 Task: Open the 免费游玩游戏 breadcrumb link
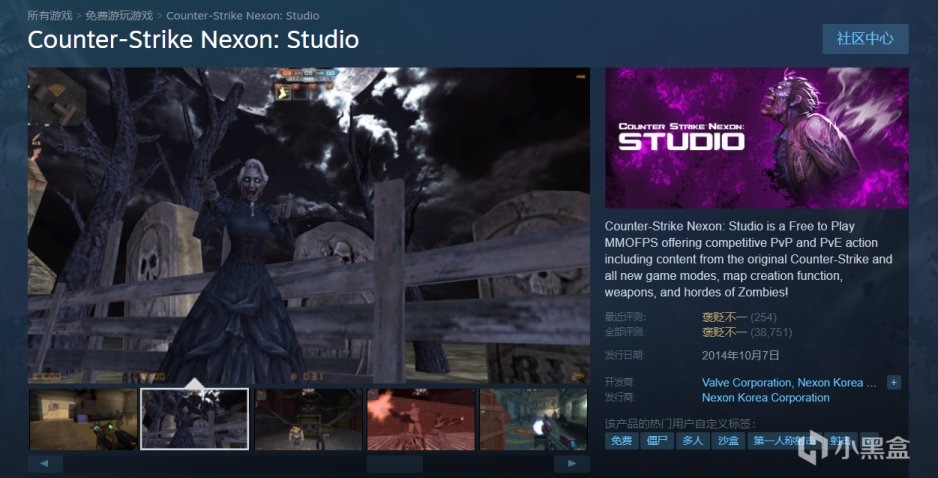point(119,16)
